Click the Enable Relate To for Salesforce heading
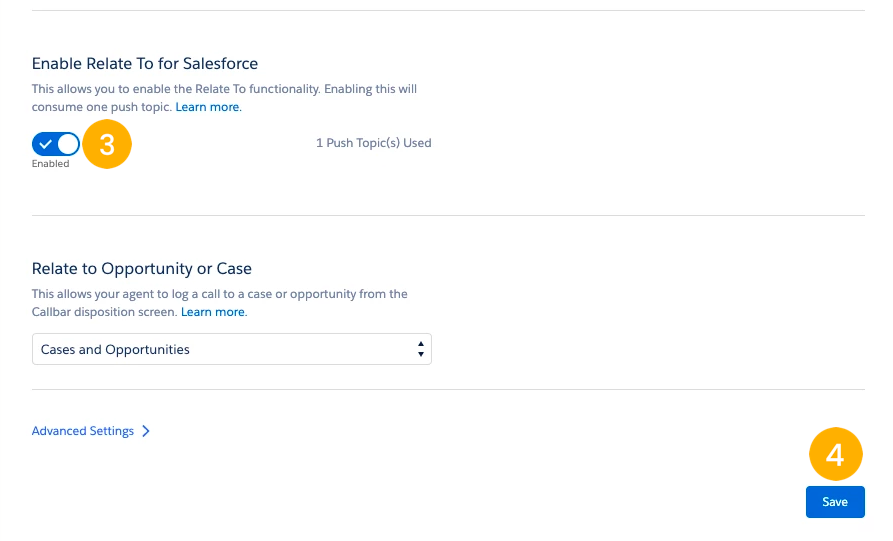This screenshot has height=541, width=893. tap(145, 63)
